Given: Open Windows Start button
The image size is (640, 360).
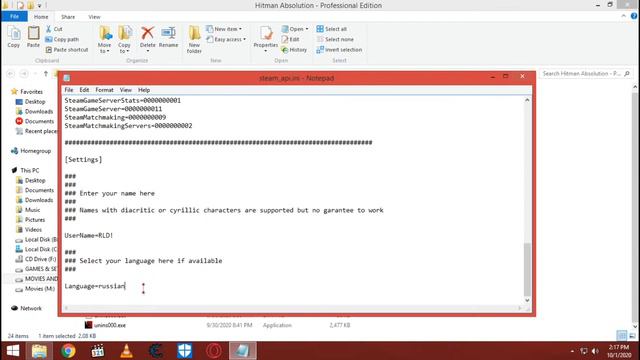Looking at the screenshot, I should (x=13, y=351).
